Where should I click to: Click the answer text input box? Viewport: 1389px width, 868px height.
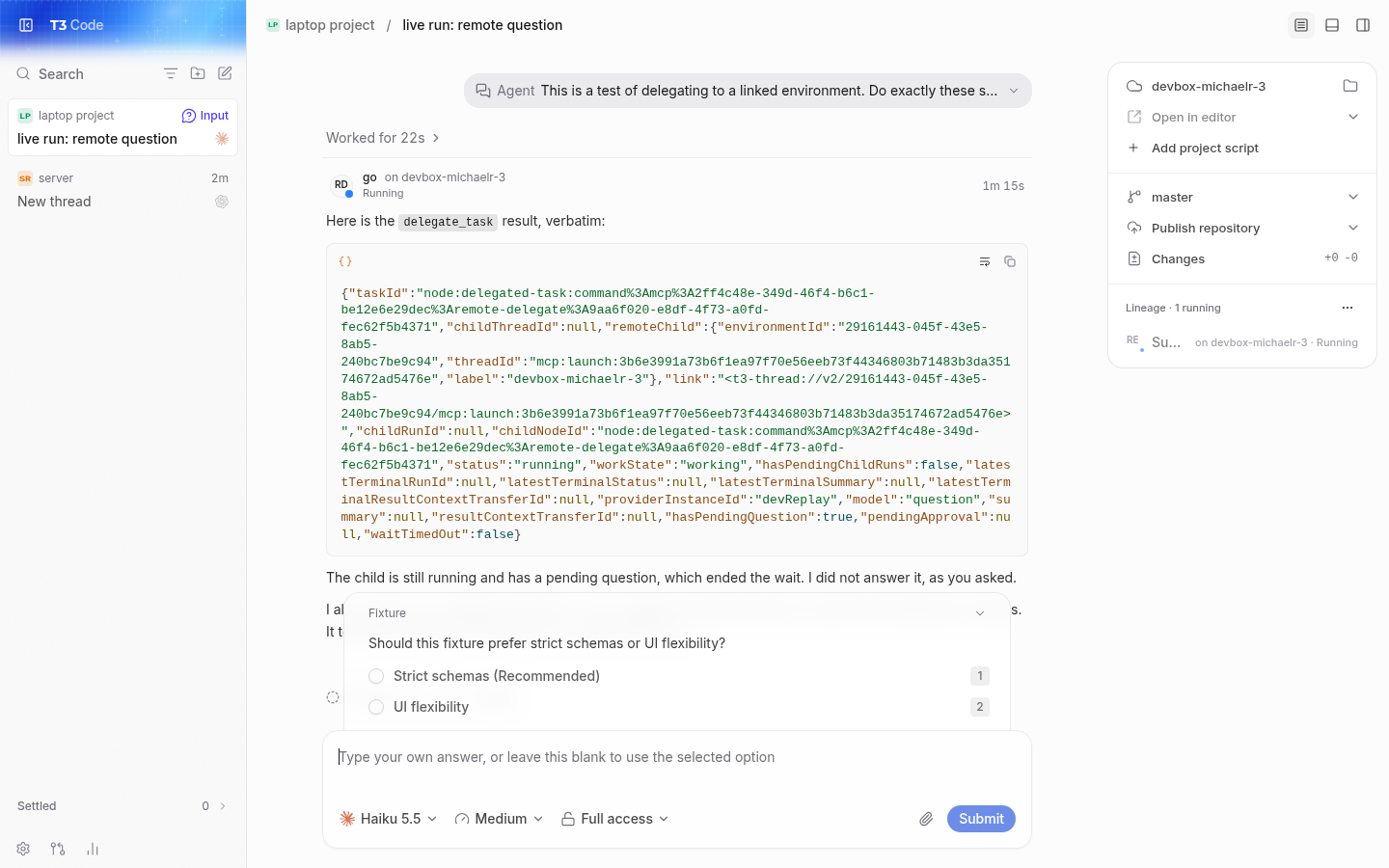pos(677,758)
